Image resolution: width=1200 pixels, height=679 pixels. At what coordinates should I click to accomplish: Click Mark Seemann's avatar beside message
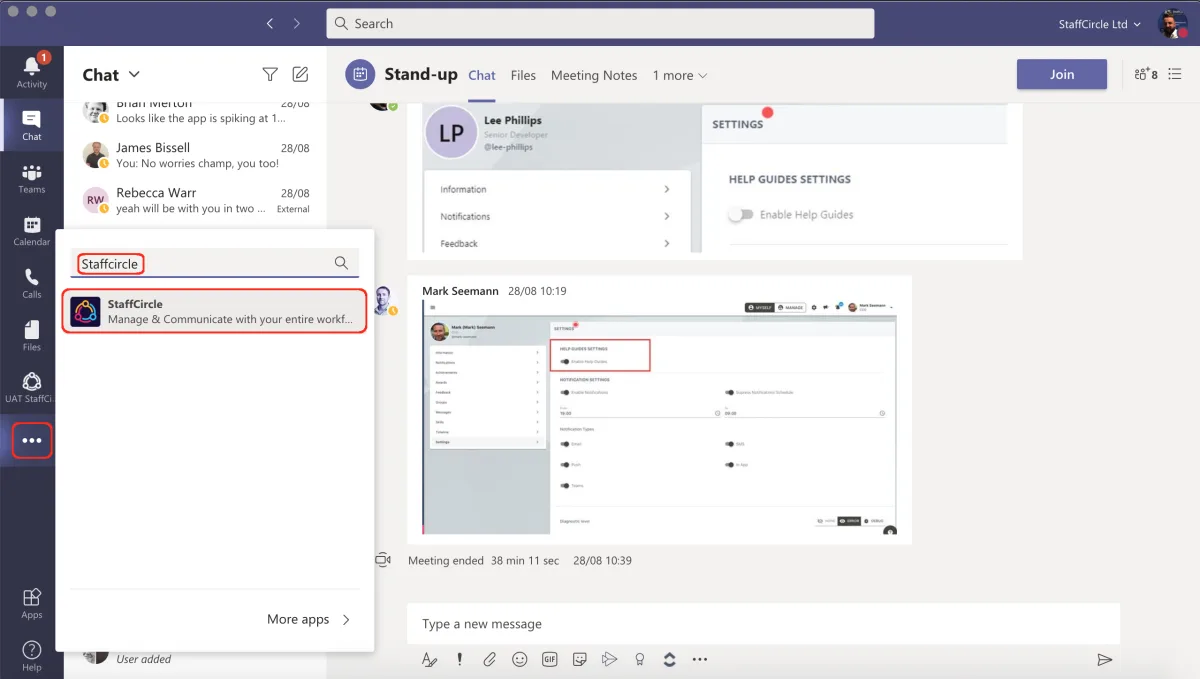coord(385,299)
